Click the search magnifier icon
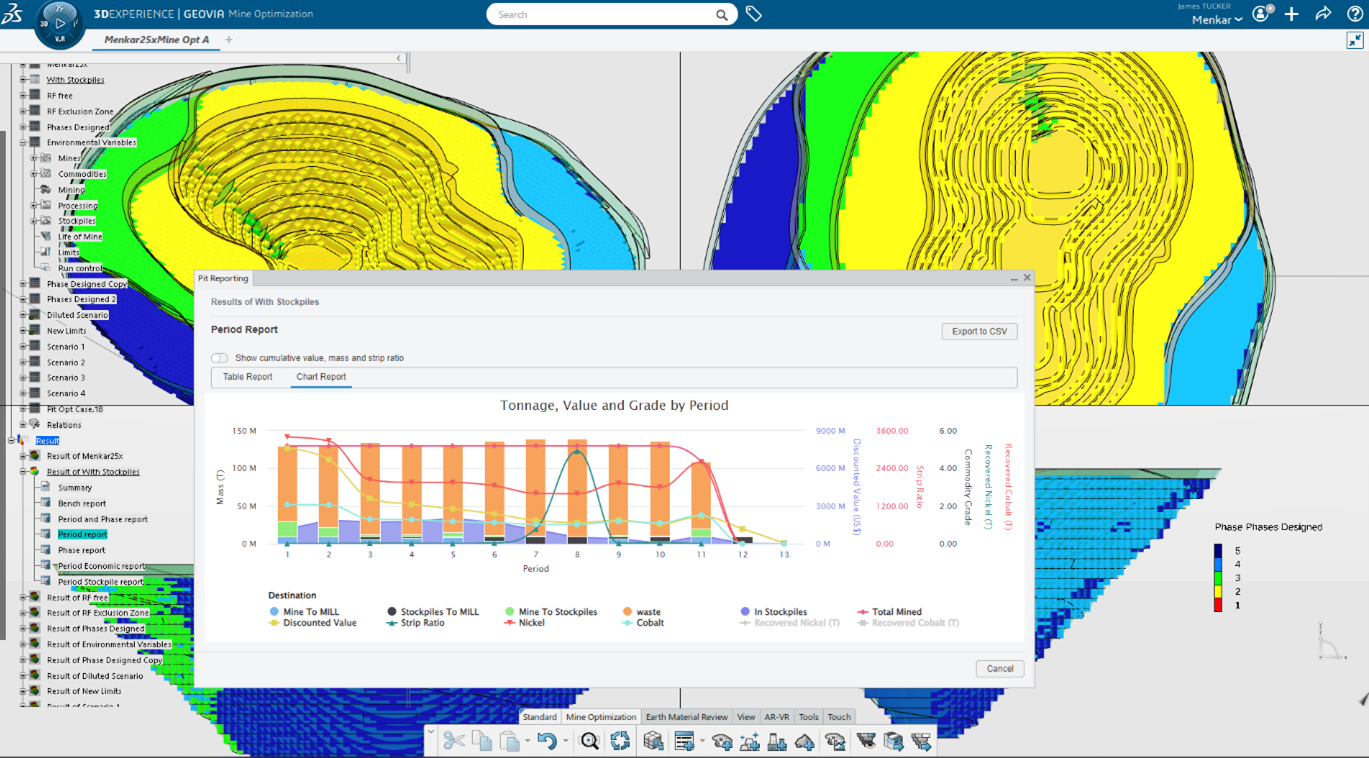This screenshot has height=758, width=1369. tap(722, 15)
